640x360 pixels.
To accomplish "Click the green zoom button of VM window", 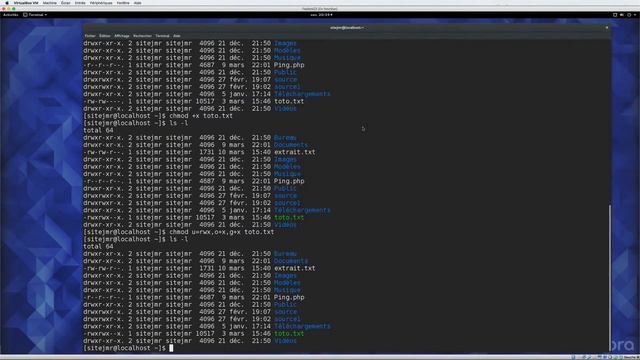I will tap(13, 9).
